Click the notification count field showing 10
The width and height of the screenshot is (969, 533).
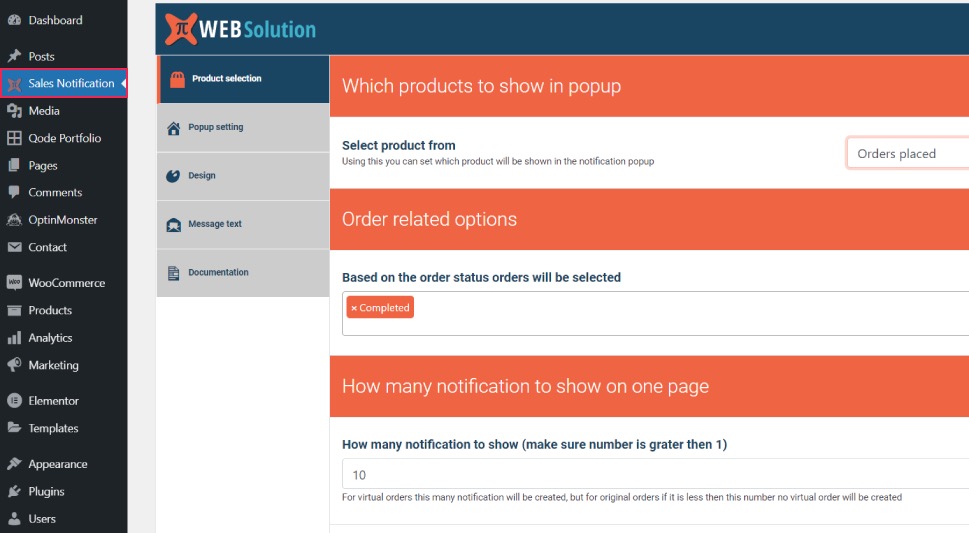coord(655,474)
